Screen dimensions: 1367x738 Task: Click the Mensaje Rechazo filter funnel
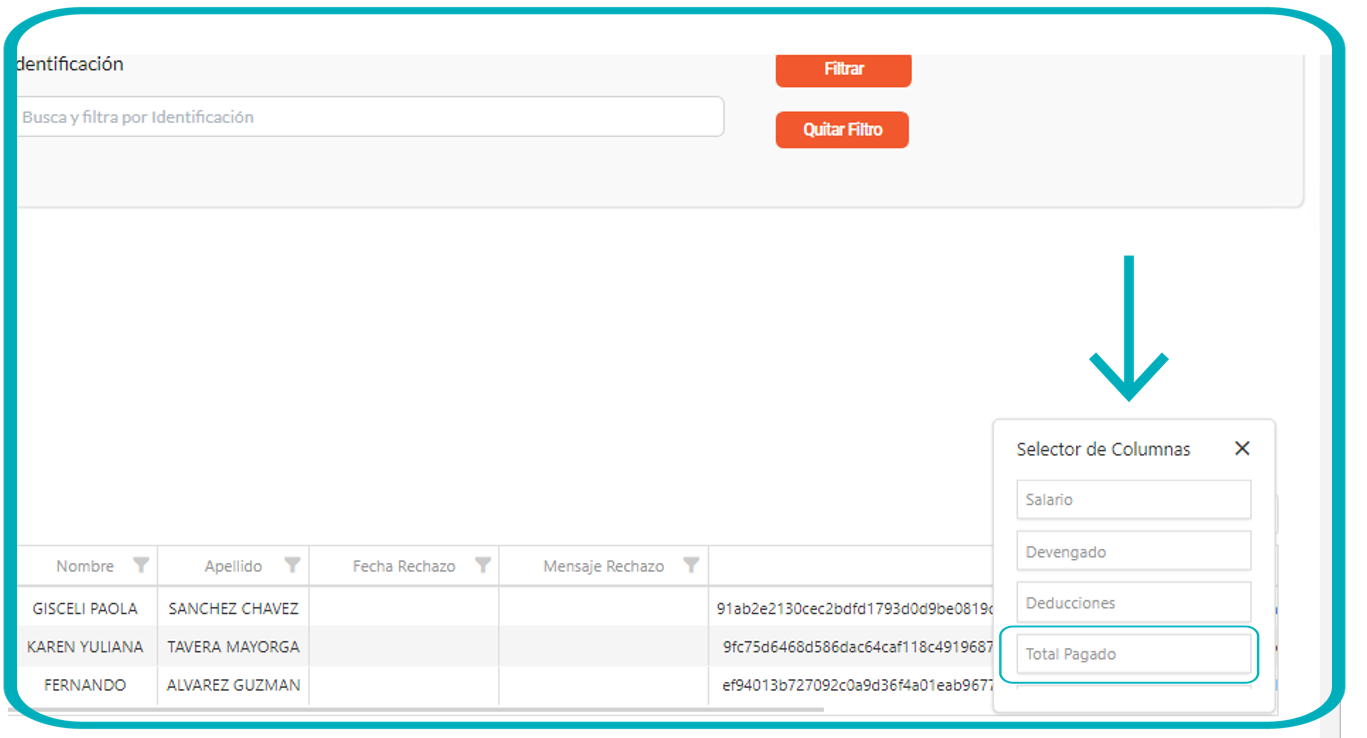coord(690,566)
